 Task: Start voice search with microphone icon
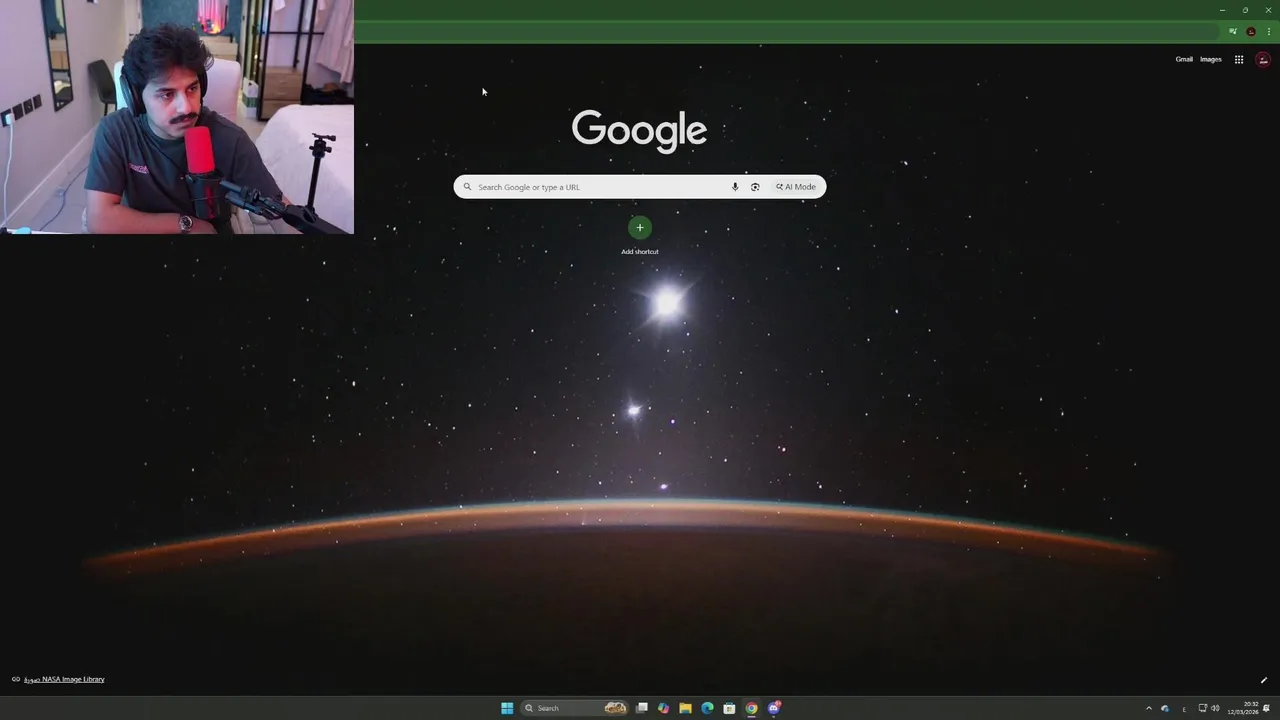point(735,187)
